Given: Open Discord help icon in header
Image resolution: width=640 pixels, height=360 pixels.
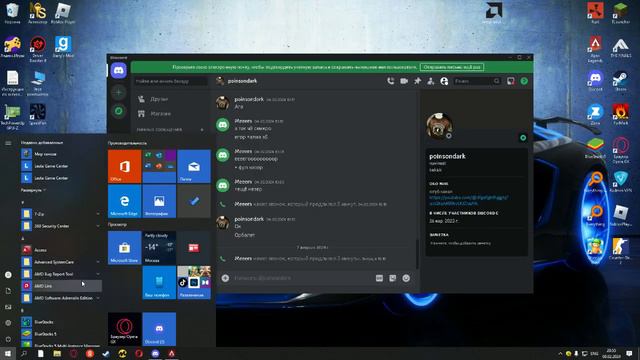Looking at the screenshot, I should (524, 81).
